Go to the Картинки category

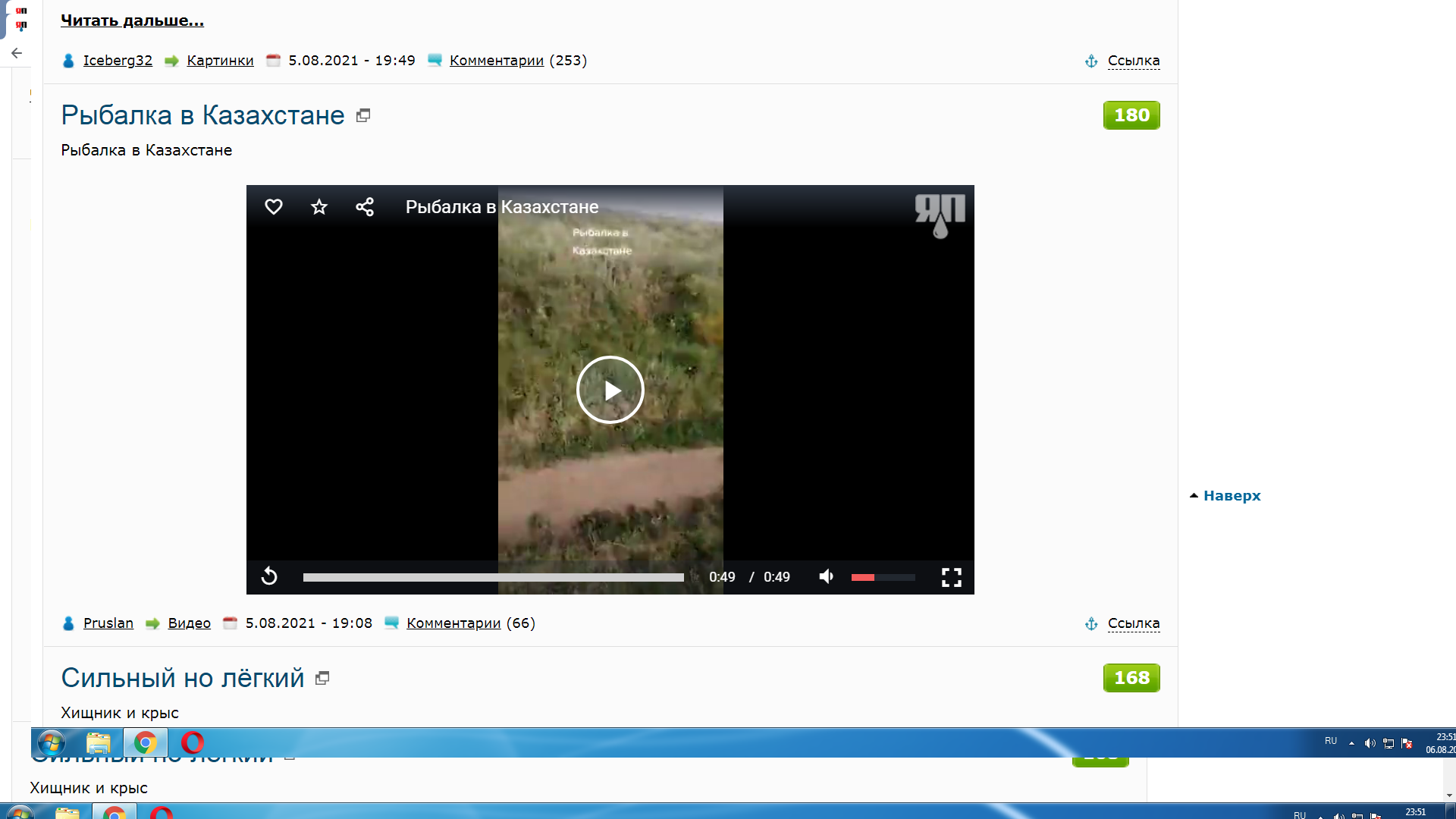pyautogui.click(x=220, y=61)
